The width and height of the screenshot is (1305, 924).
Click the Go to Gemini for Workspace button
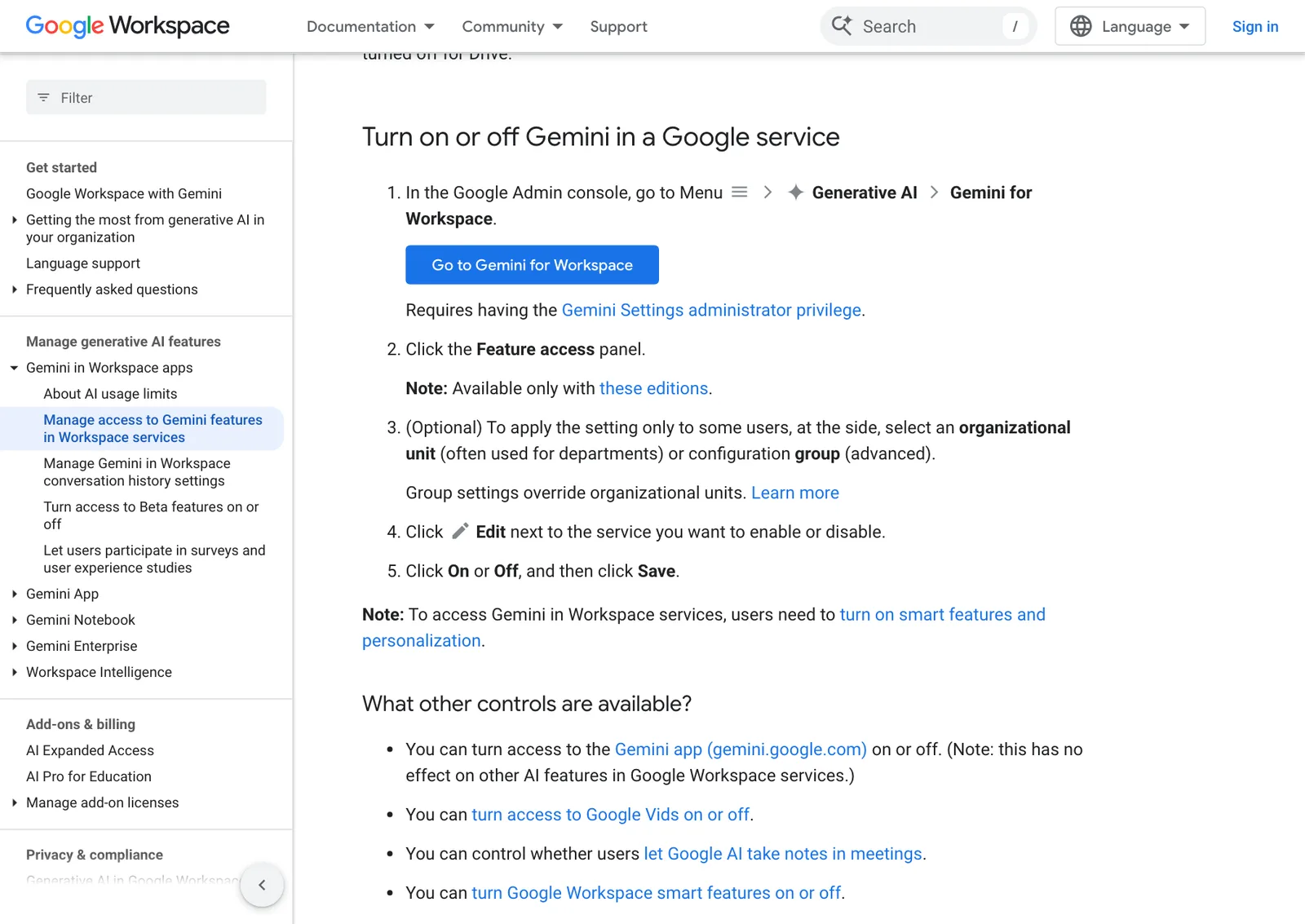coord(532,265)
